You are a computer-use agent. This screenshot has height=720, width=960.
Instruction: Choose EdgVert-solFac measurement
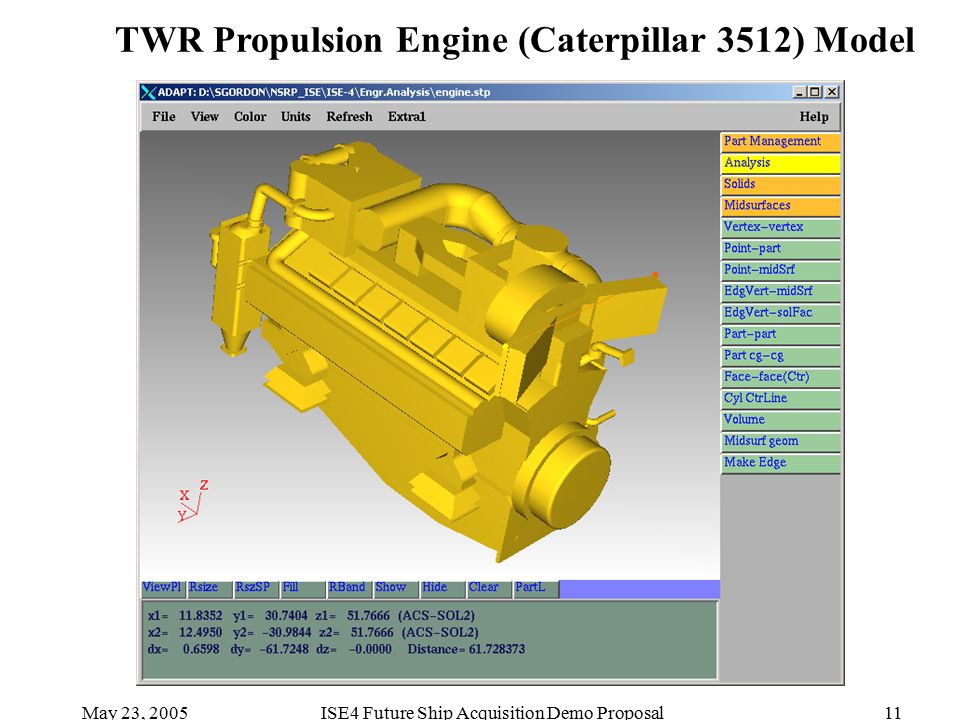(x=781, y=313)
